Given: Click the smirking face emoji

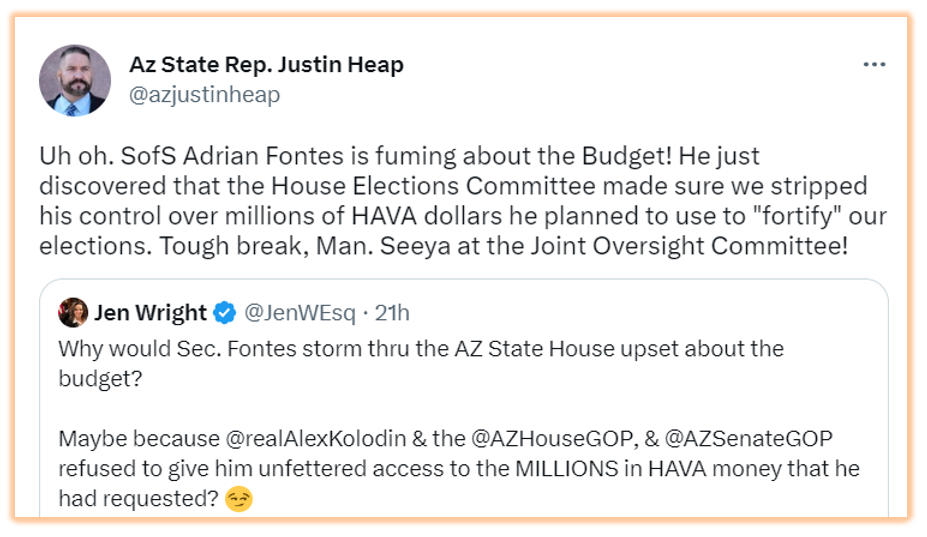Looking at the screenshot, I should (238, 497).
